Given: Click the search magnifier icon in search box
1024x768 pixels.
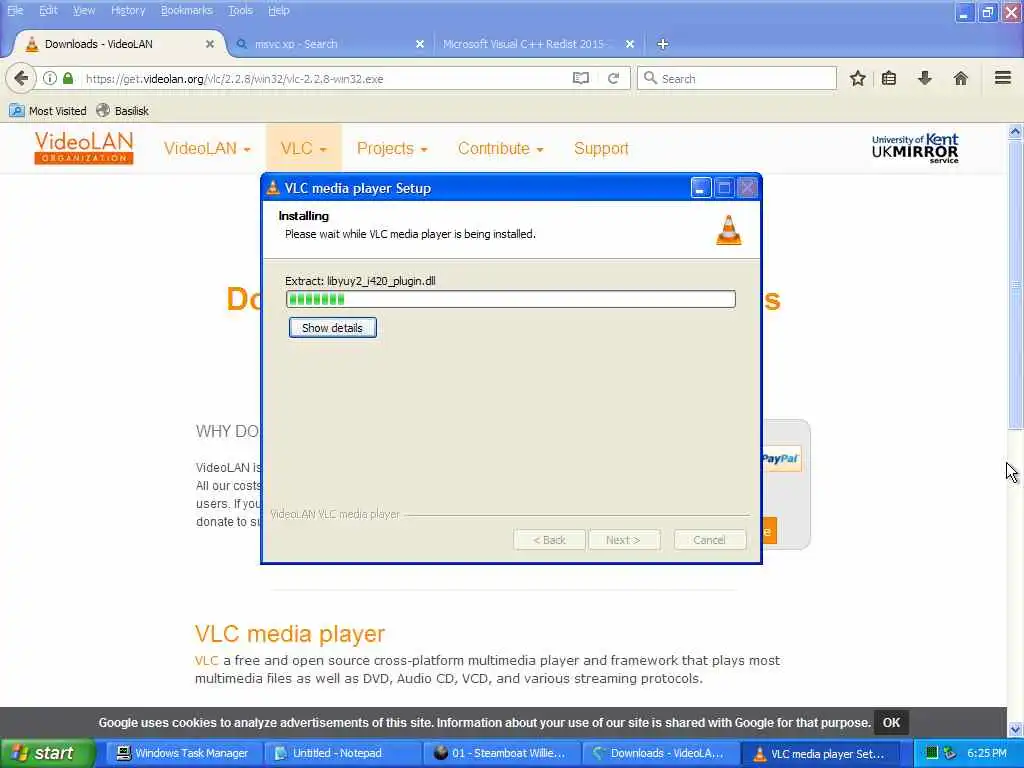Looking at the screenshot, I should click(650, 78).
